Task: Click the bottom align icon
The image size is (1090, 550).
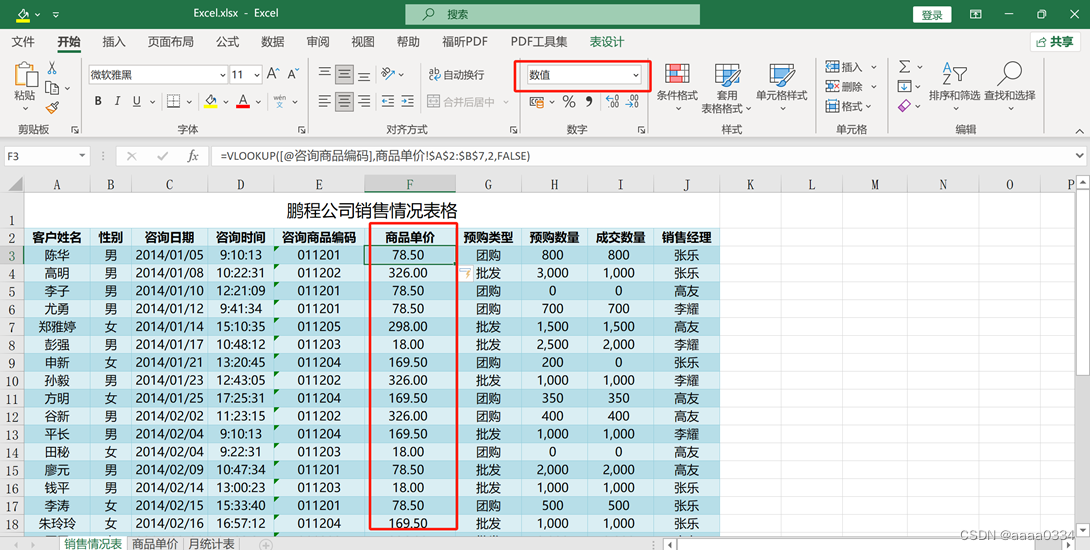Action: point(364,74)
